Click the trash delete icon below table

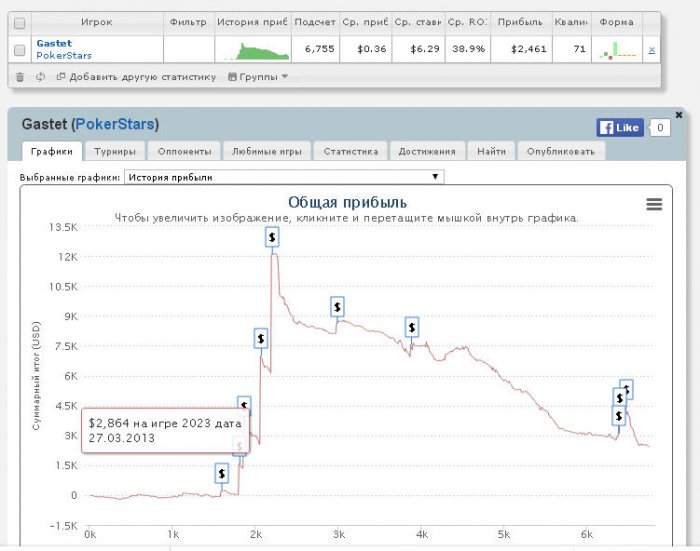(20, 77)
